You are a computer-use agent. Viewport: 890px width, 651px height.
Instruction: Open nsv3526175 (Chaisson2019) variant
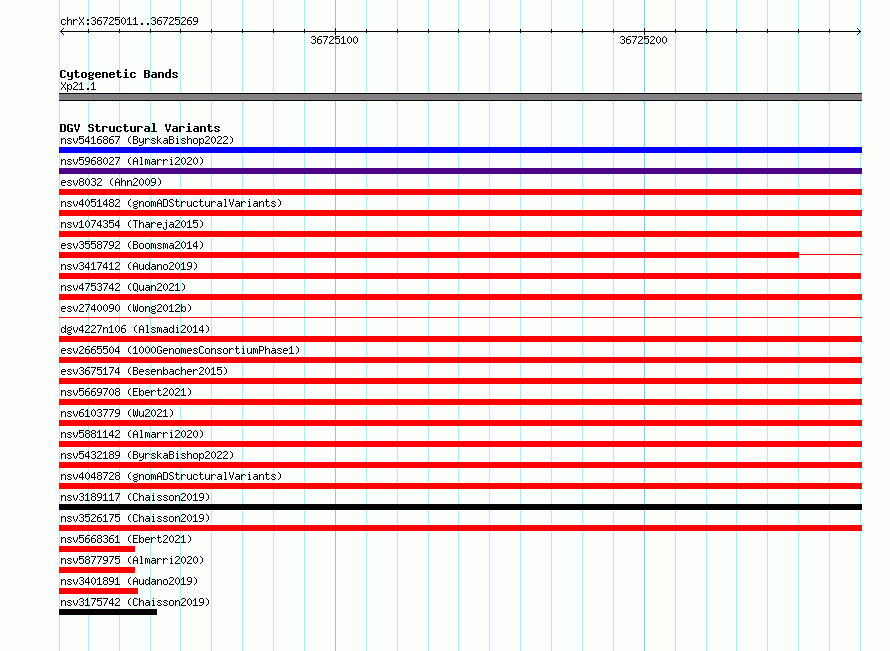(x=135, y=518)
